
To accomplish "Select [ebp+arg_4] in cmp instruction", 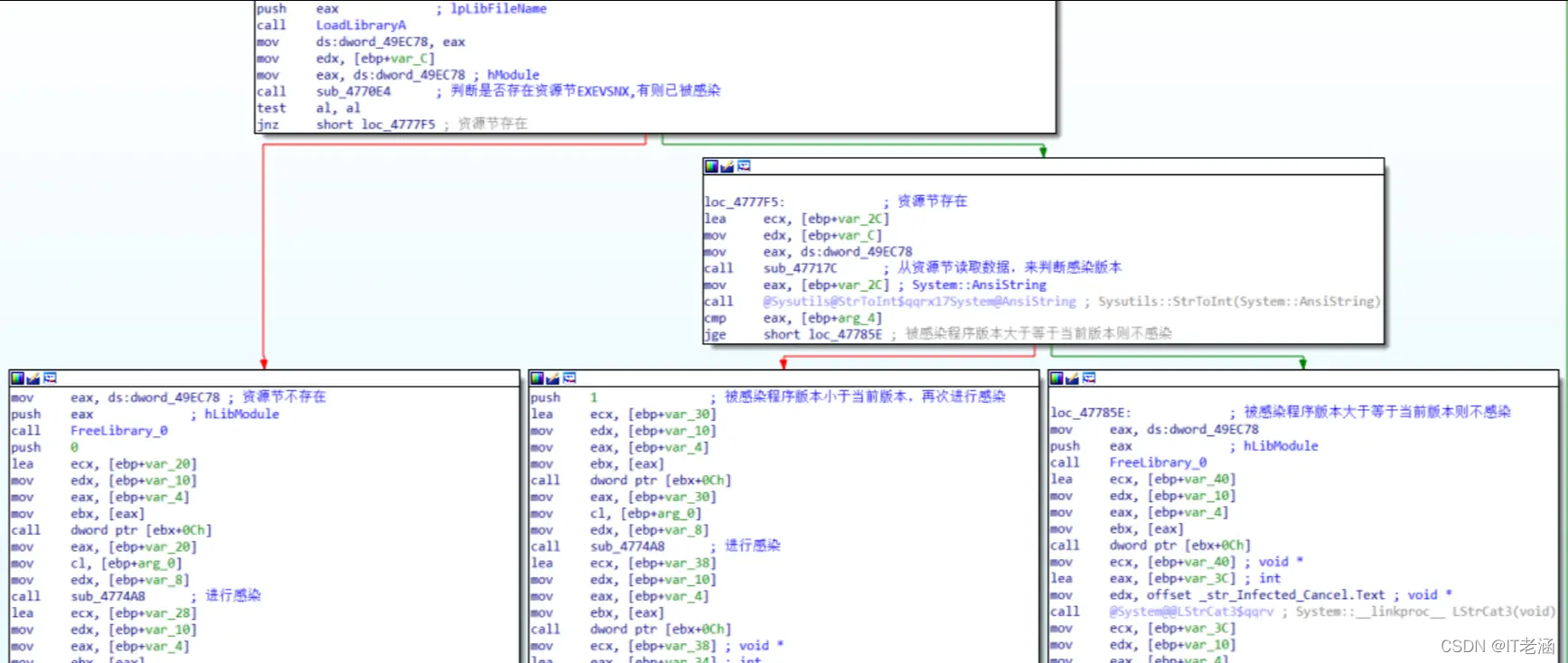I will (x=841, y=318).
